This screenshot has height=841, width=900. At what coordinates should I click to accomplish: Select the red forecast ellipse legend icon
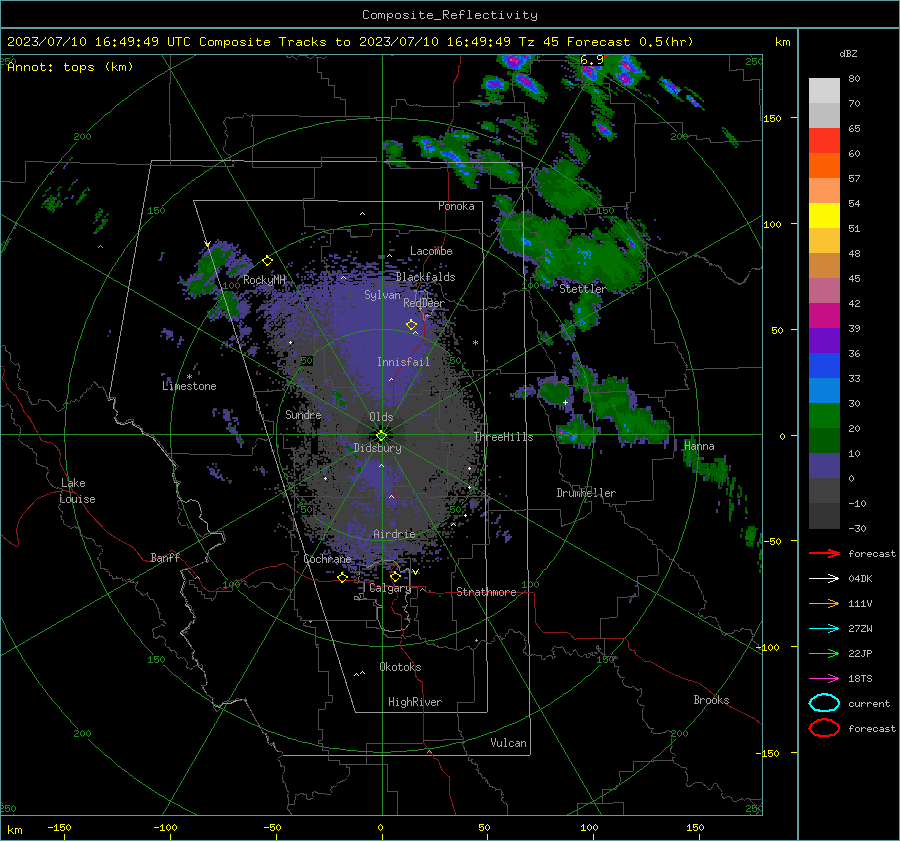click(824, 728)
